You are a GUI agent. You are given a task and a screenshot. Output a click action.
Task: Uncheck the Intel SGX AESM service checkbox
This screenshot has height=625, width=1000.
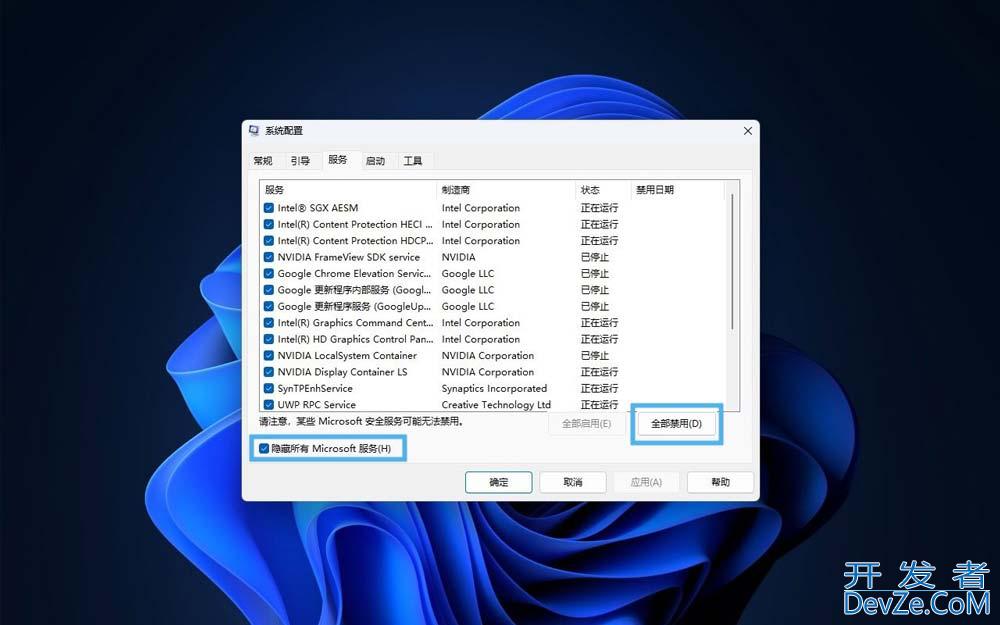point(268,208)
